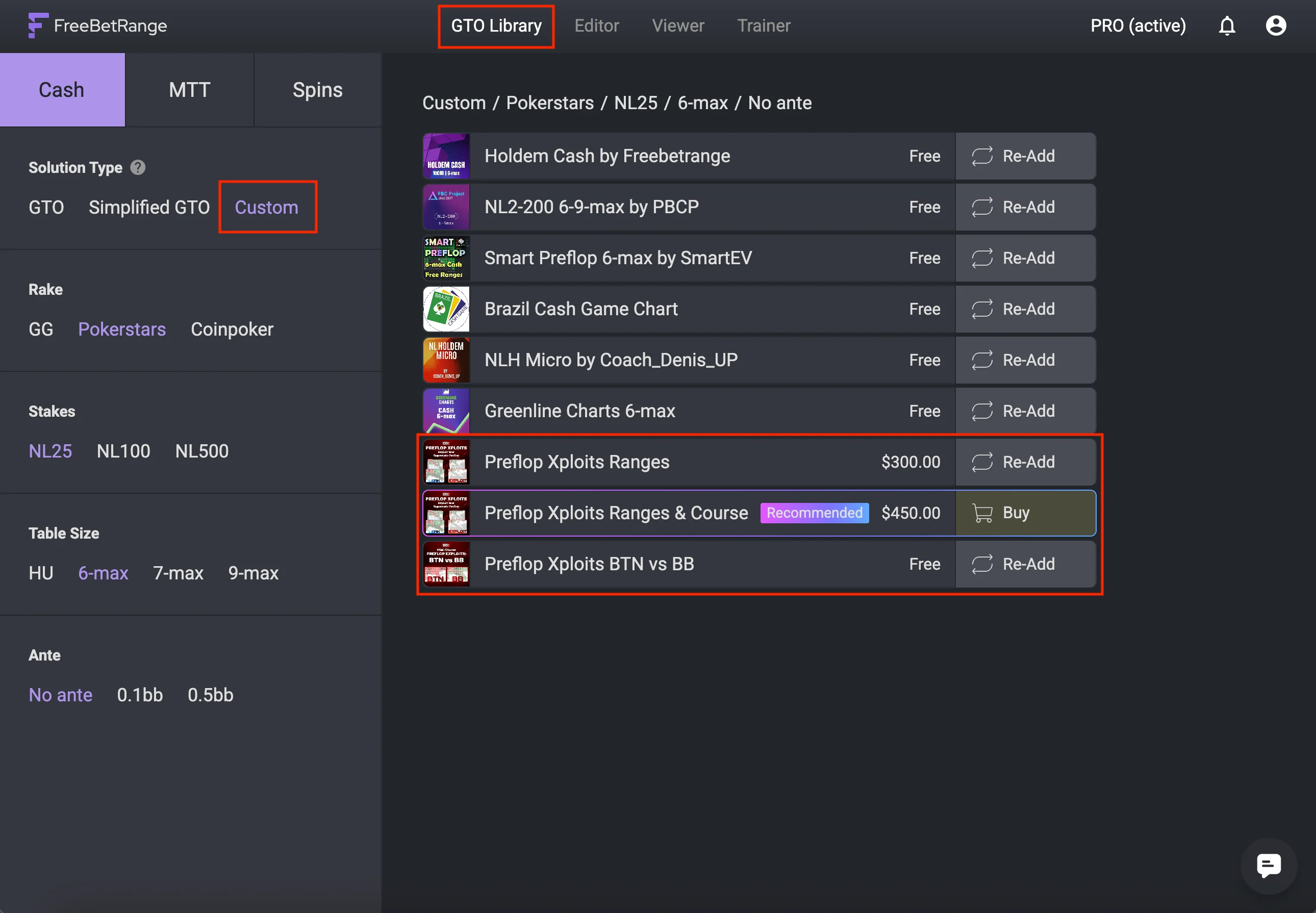This screenshot has width=1316, height=913.
Task: Open the user account profile icon
Action: [1276, 26]
